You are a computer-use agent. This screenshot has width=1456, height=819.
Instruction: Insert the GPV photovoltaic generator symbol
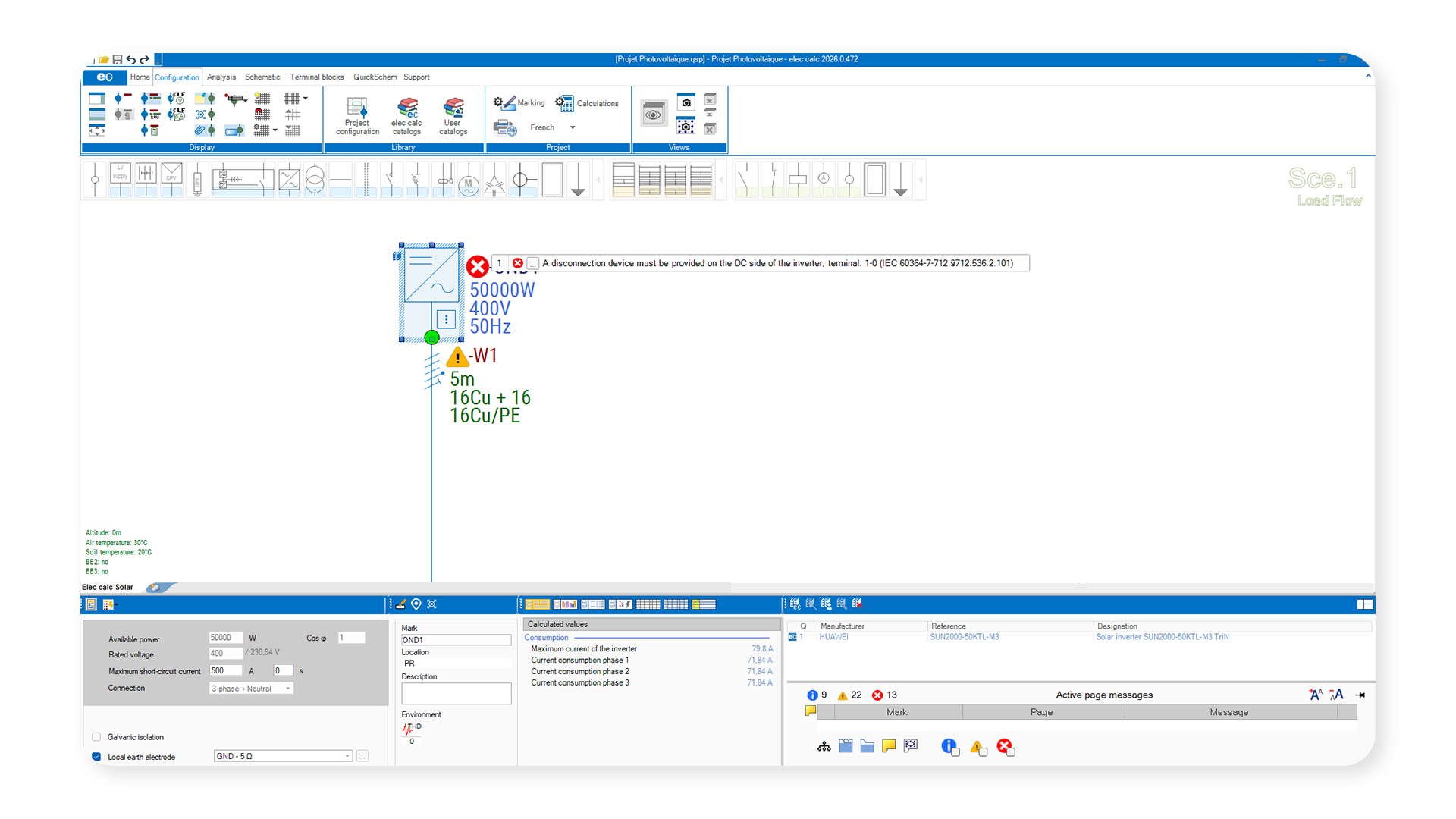[x=171, y=180]
